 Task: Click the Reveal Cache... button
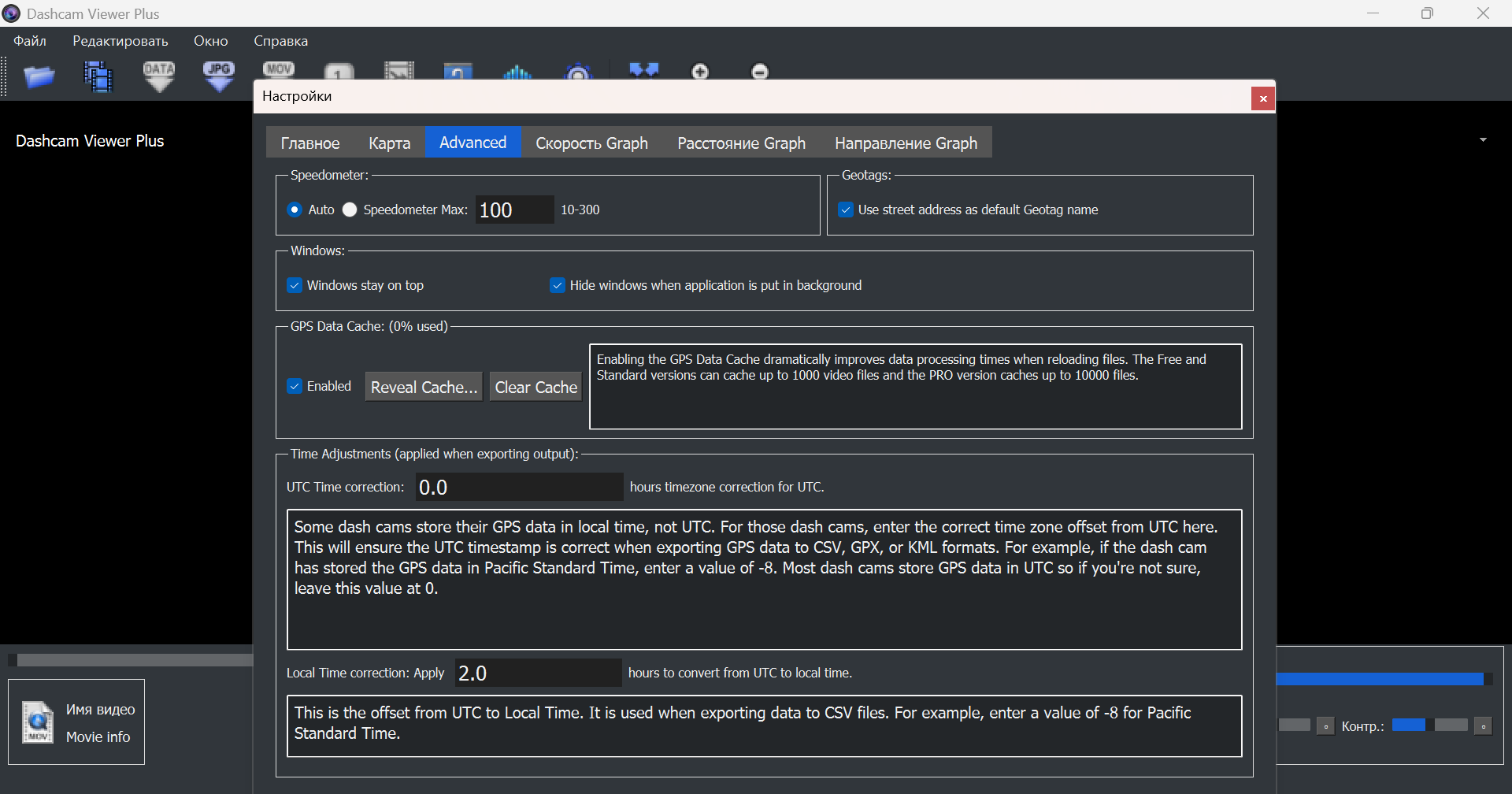[424, 387]
